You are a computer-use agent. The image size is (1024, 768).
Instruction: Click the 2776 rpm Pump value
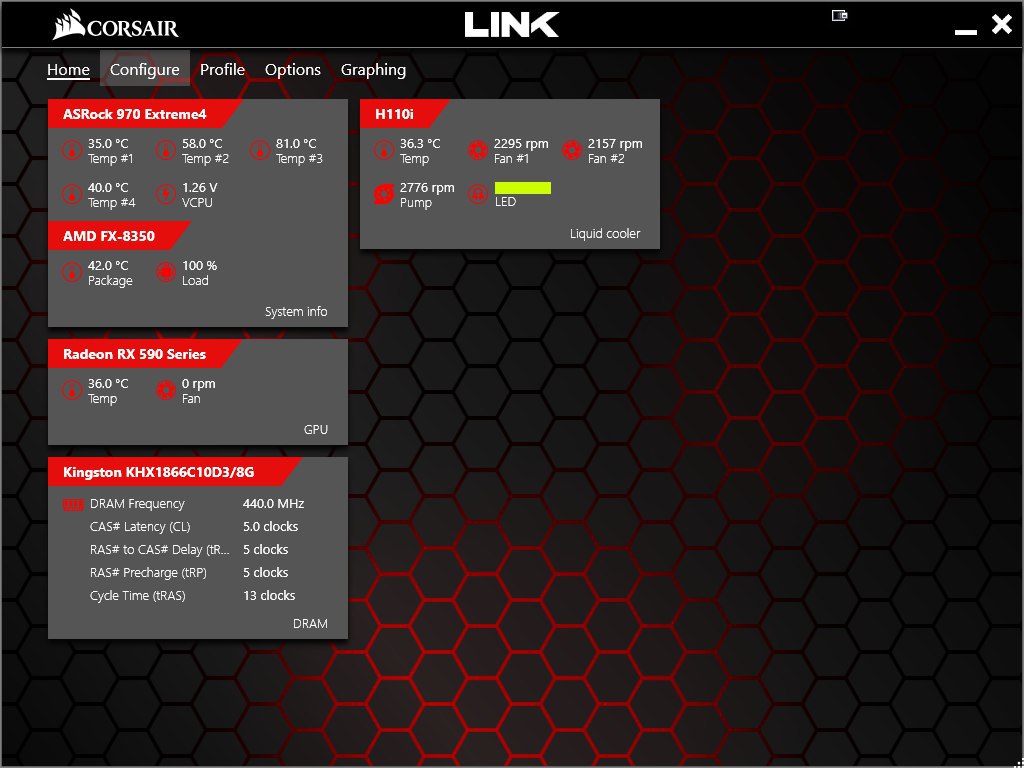pos(427,187)
